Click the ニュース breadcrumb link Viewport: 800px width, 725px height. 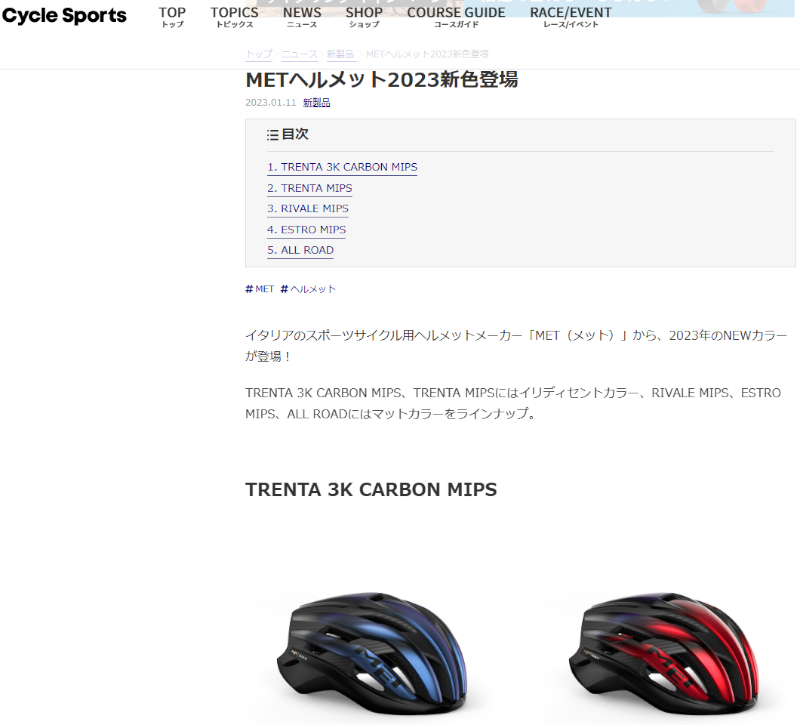[x=299, y=54]
